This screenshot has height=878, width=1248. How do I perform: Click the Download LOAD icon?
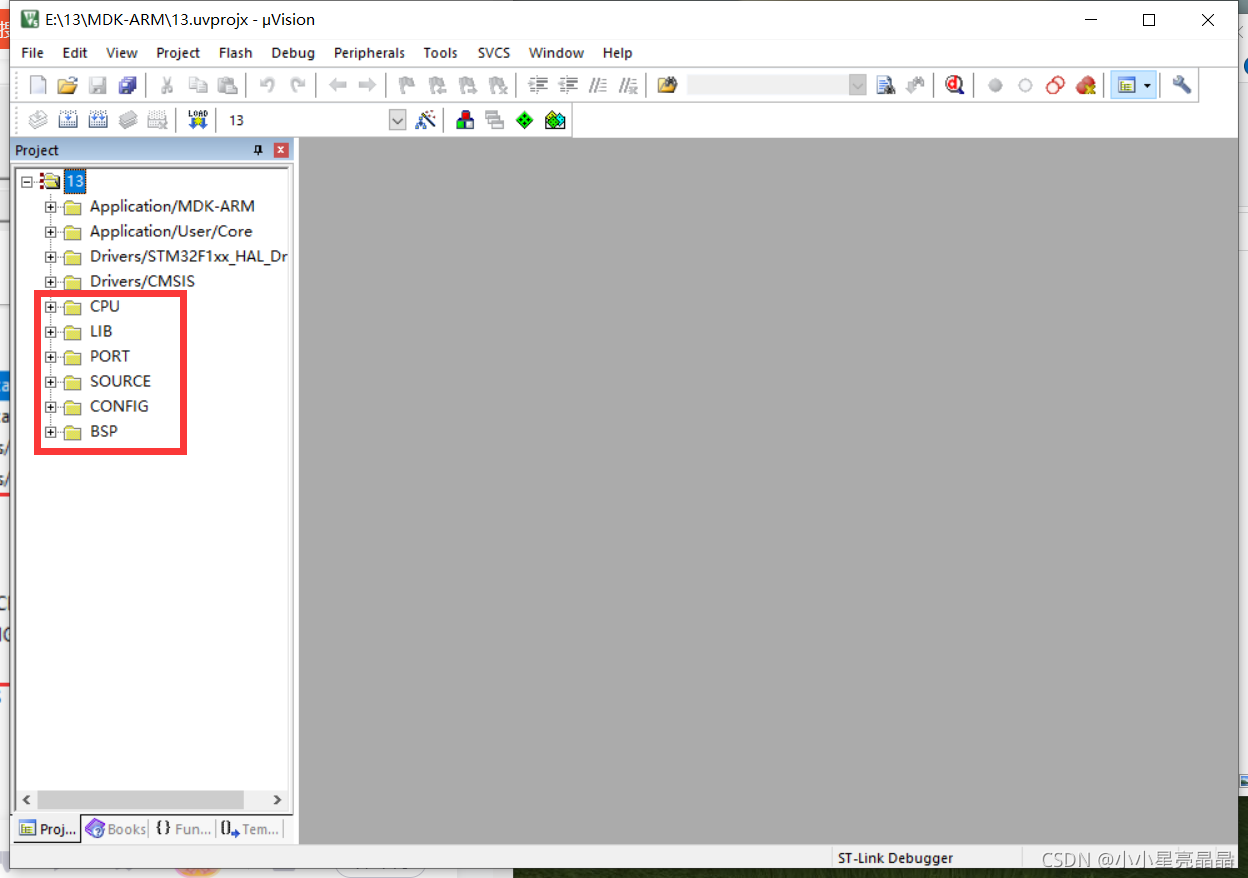click(197, 120)
